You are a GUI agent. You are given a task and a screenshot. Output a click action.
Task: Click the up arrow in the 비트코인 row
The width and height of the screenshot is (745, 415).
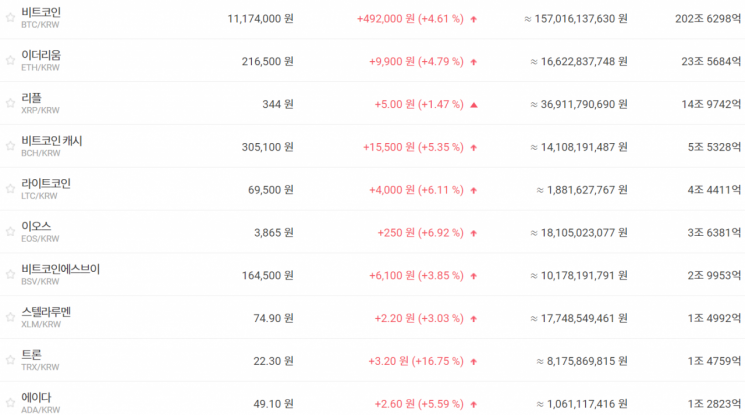[474, 18]
